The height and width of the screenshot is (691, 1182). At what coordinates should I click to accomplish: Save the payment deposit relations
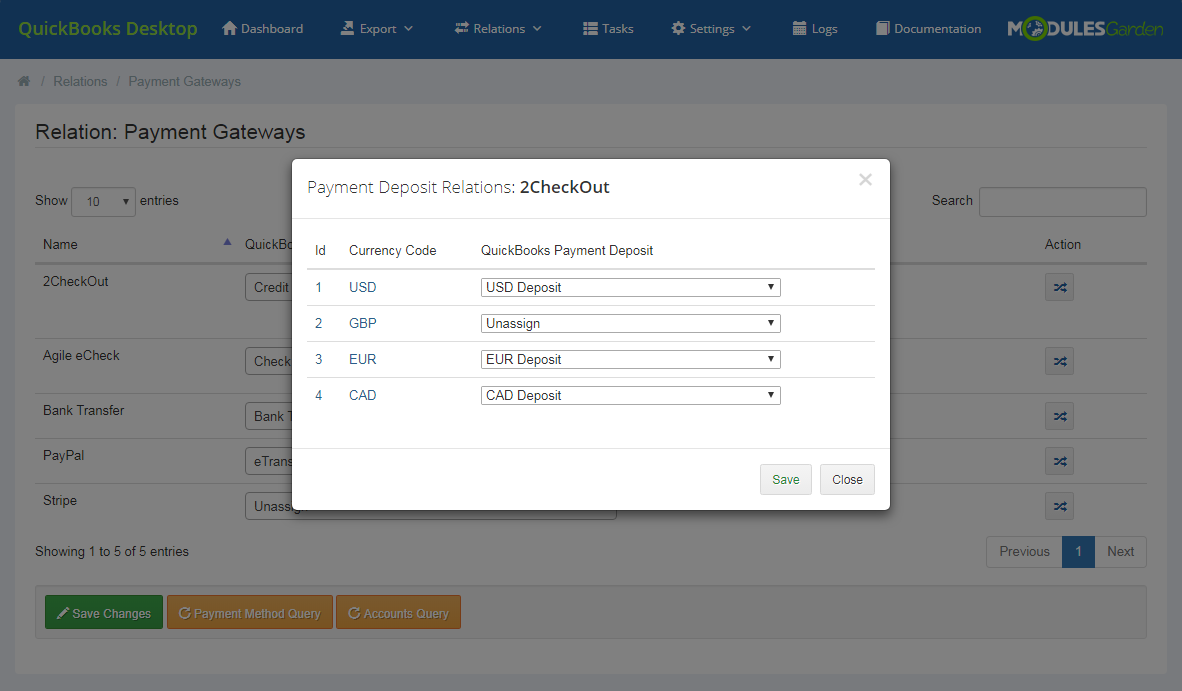pyautogui.click(x=785, y=479)
